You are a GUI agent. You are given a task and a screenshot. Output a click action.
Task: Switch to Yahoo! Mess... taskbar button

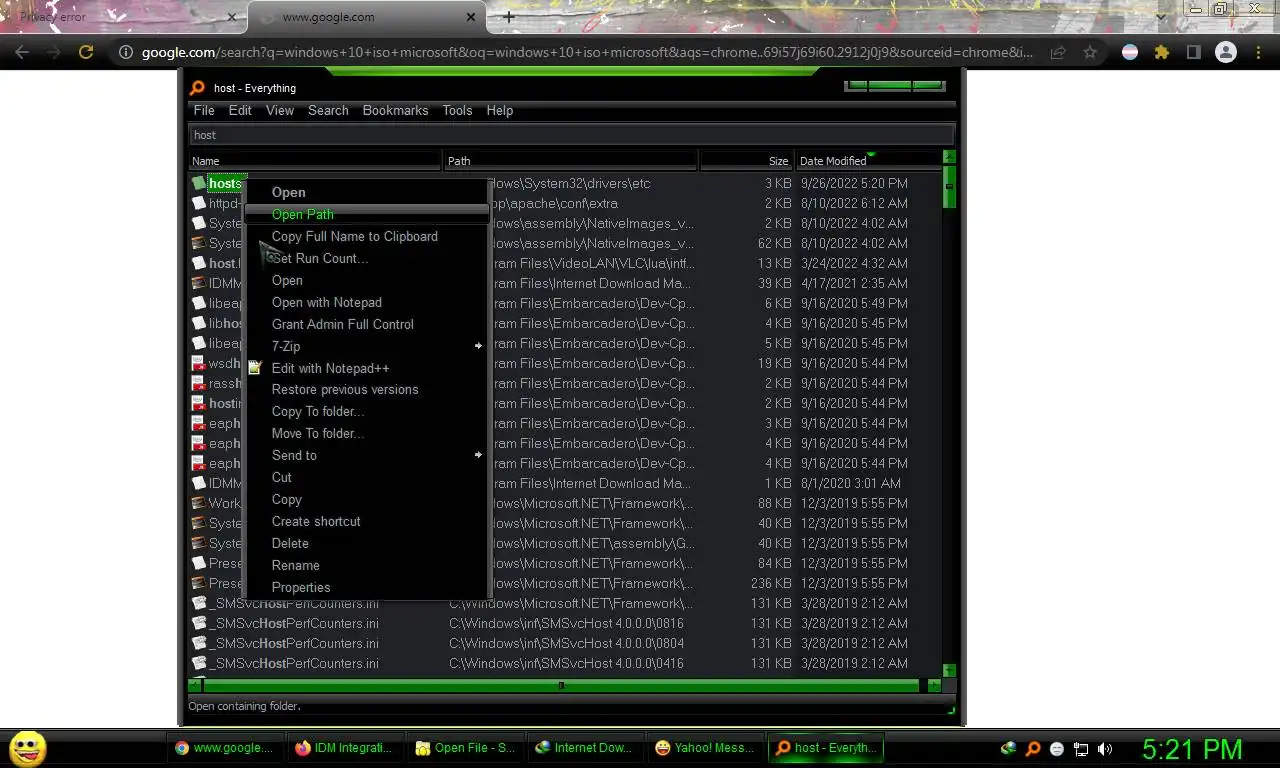pyautogui.click(x=705, y=747)
